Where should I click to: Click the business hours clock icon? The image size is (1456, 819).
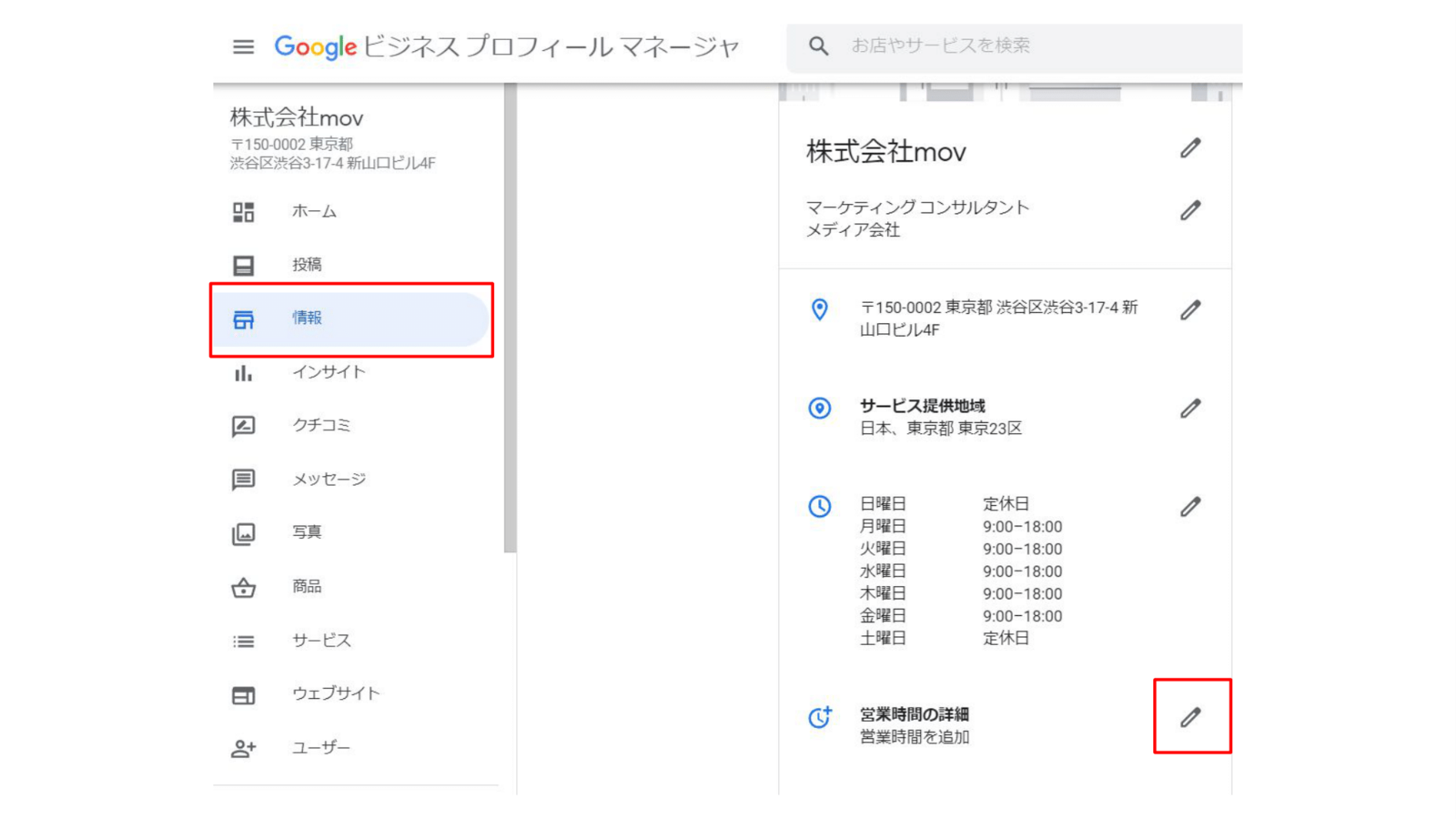[820, 506]
